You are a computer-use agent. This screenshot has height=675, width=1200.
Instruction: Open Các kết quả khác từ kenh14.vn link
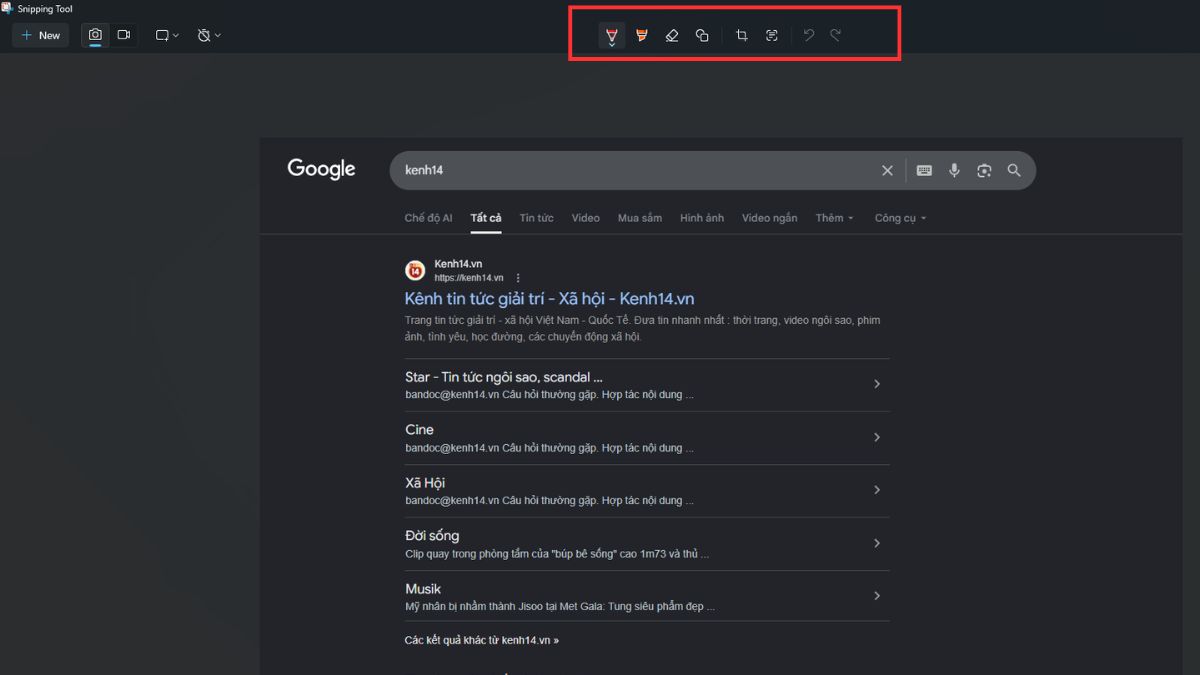pos(482,640)
